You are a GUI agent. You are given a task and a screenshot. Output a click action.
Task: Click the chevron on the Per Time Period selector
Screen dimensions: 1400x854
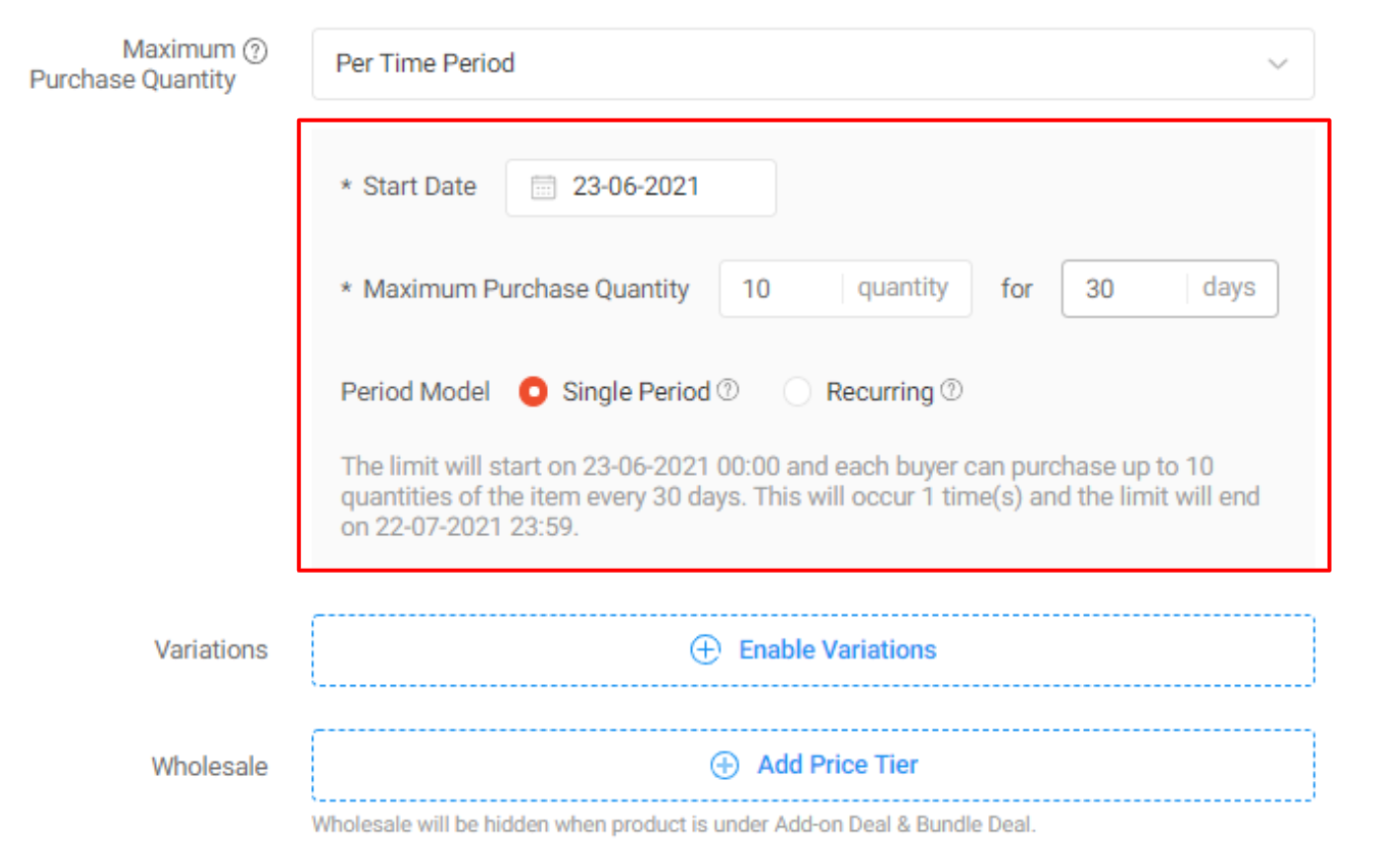pyautogui.click(x=1279, y=63)
